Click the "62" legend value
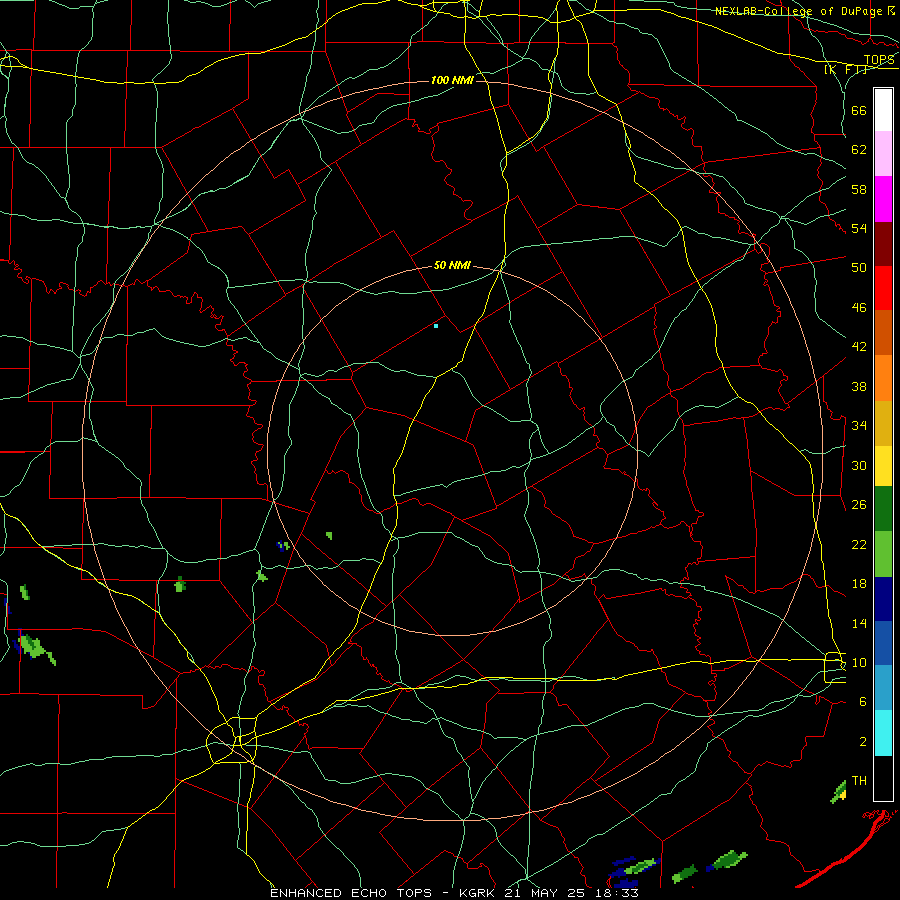Image resolution: width=900 pixels, height=900 pixels. pos(859,150)
